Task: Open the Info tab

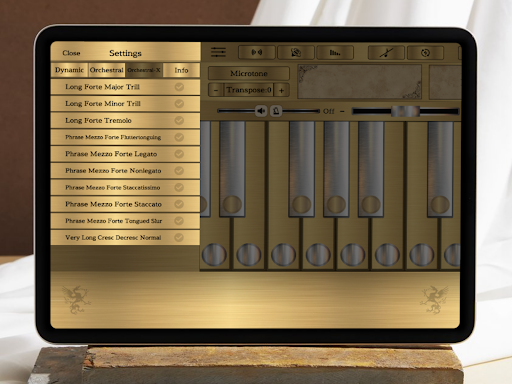Action: point(181,70)
